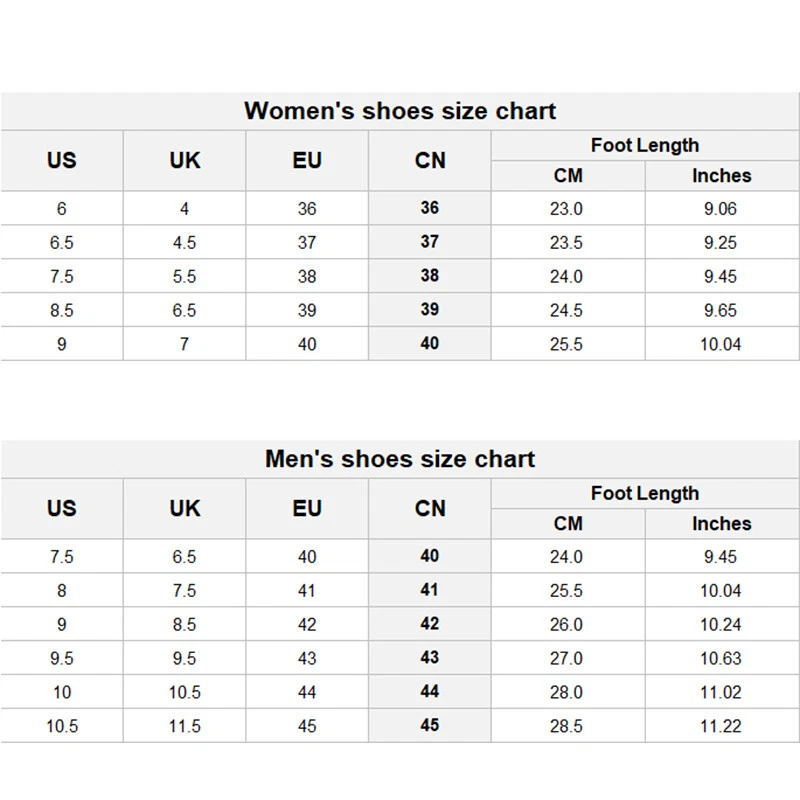Select the Inches subheader in men's chart
Image resolution: width=800 pixels, height=800 pixels.
pos(722,523)
